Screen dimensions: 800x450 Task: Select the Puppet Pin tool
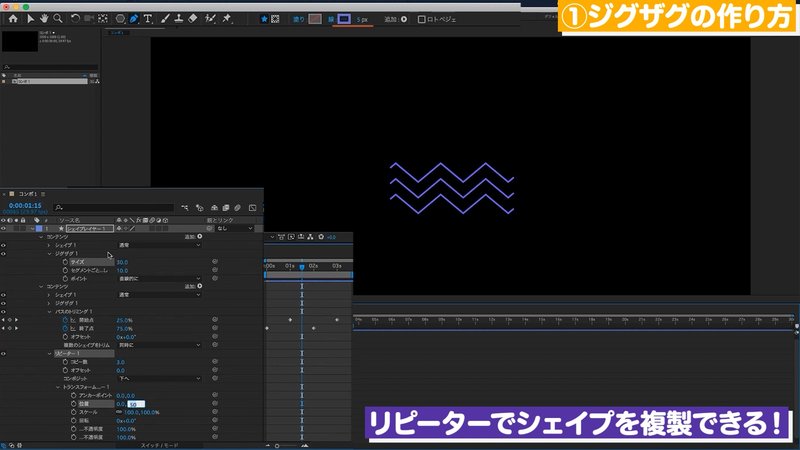click(227, 19)
